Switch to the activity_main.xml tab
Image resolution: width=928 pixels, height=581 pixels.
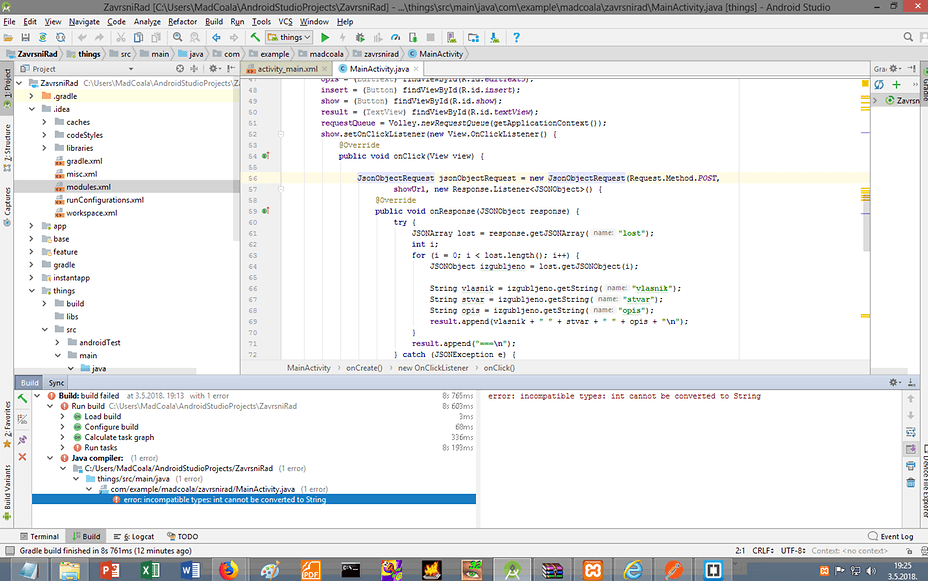point(288,69)
